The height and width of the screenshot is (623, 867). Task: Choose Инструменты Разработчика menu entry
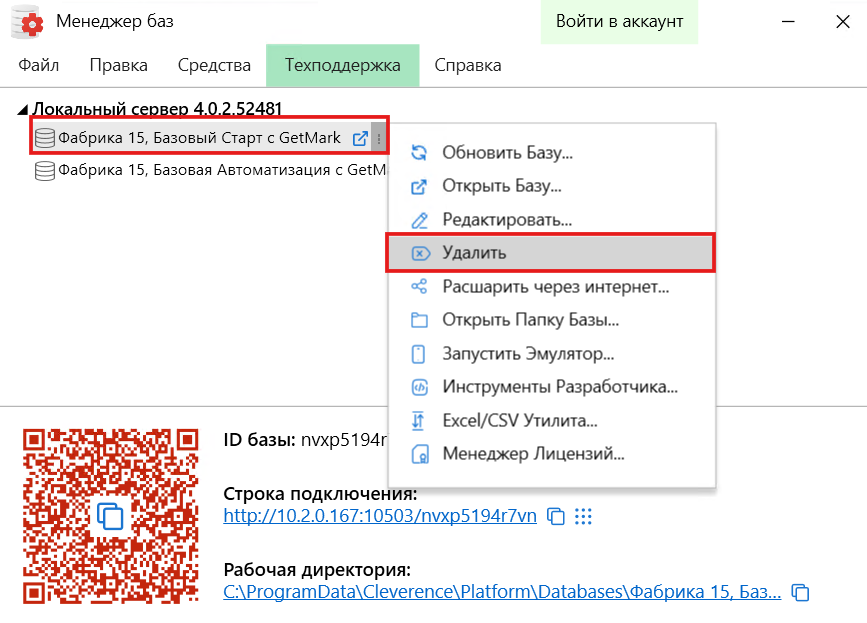pyautogui.click(x=551, y=387)
